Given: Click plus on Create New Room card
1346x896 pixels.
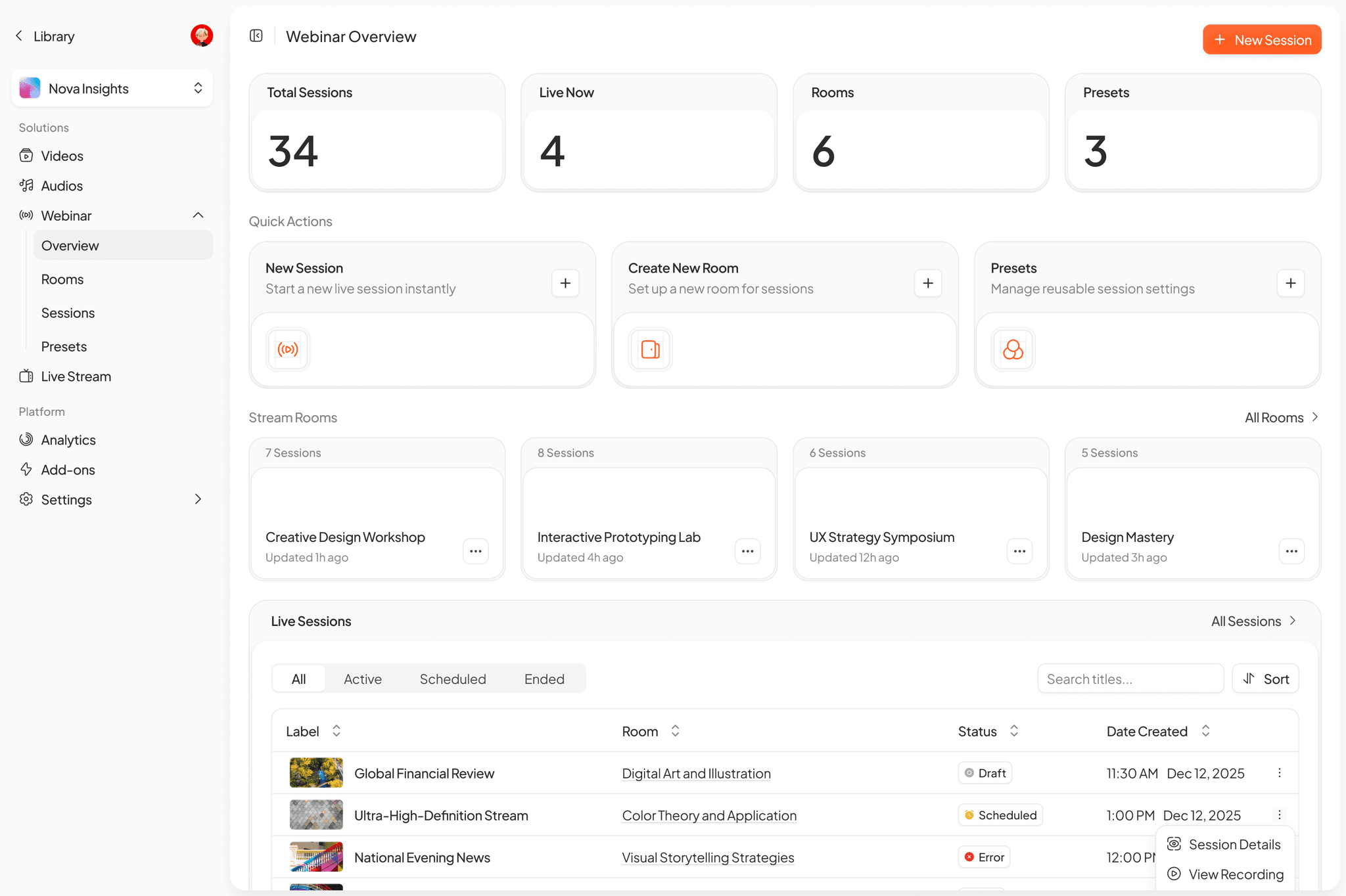Looking at the screenshot, I should 928,283.
